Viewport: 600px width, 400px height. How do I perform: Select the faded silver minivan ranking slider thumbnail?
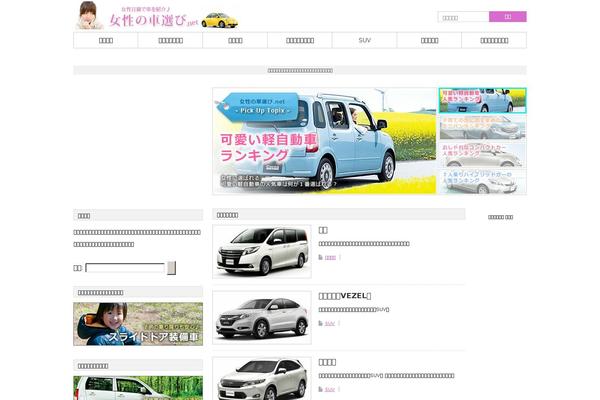pyautogui.click(x=483, y=127)
